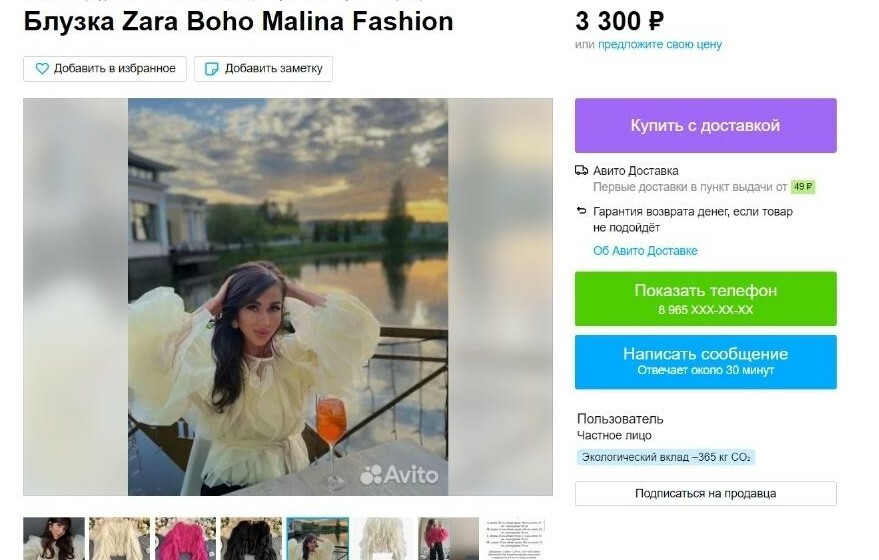Click Купить с доставкой purple button
The height and width of the screenshot is (560, 879).
(x=706, y=126)
